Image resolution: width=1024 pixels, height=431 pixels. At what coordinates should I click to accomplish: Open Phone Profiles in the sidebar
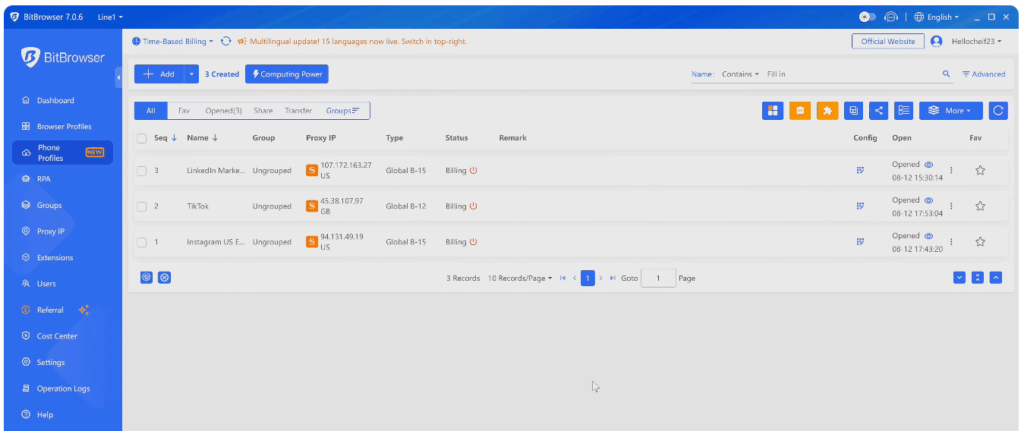(x=62, y=152)
